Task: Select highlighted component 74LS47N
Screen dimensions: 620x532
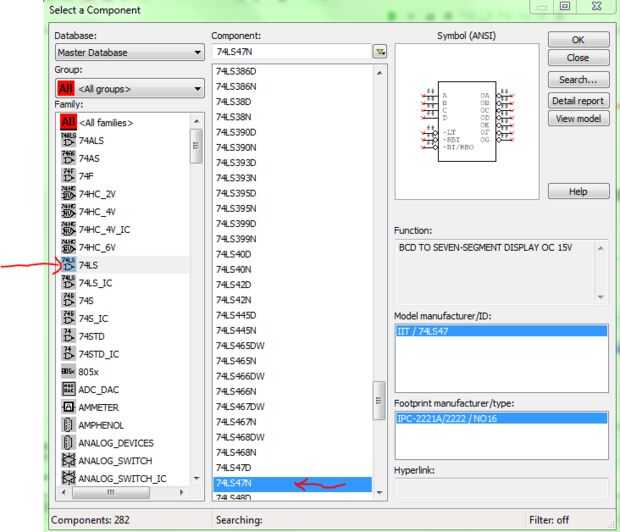Action: (x=292, y=483)
